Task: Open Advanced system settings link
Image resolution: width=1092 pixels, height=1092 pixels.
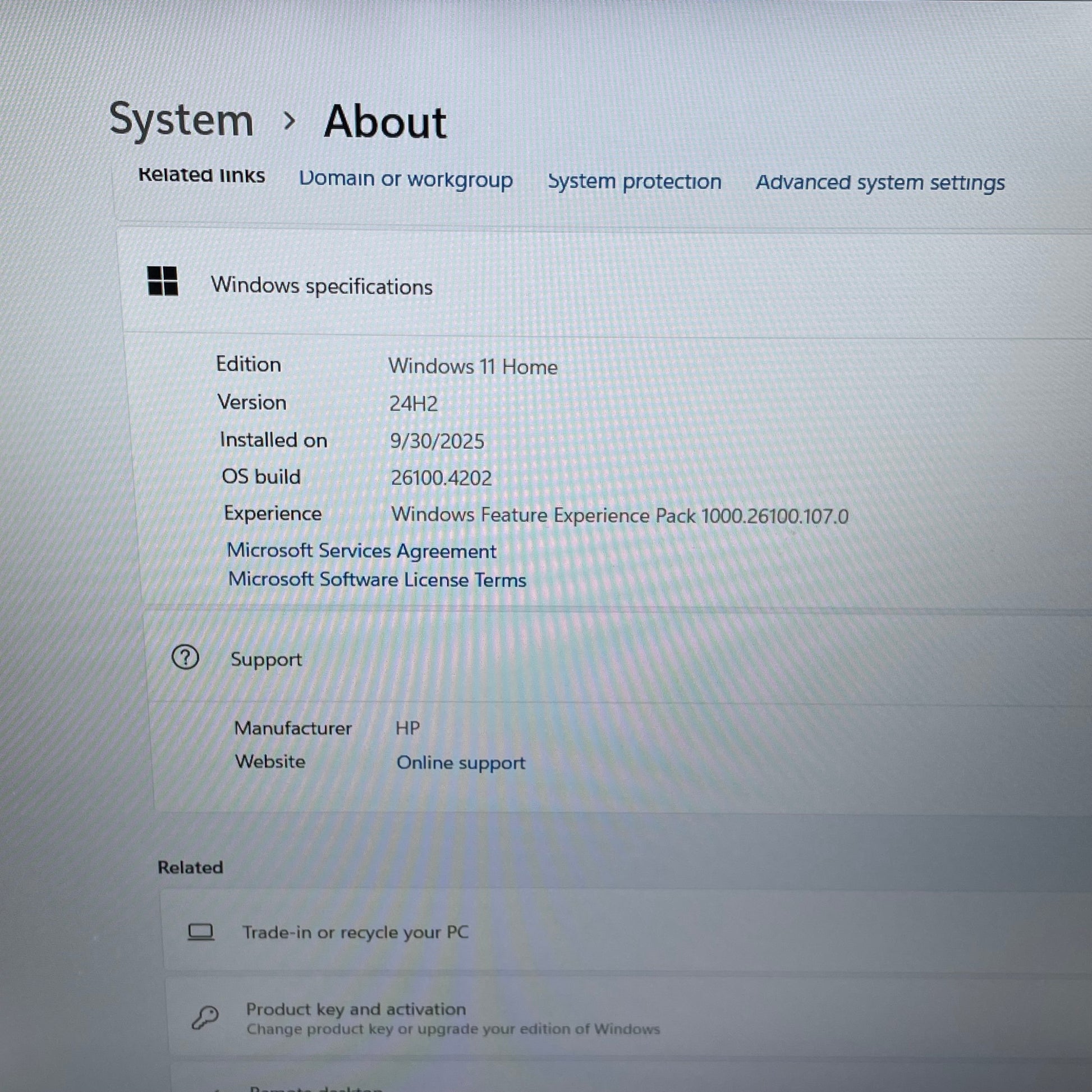Action: point(880,182)
